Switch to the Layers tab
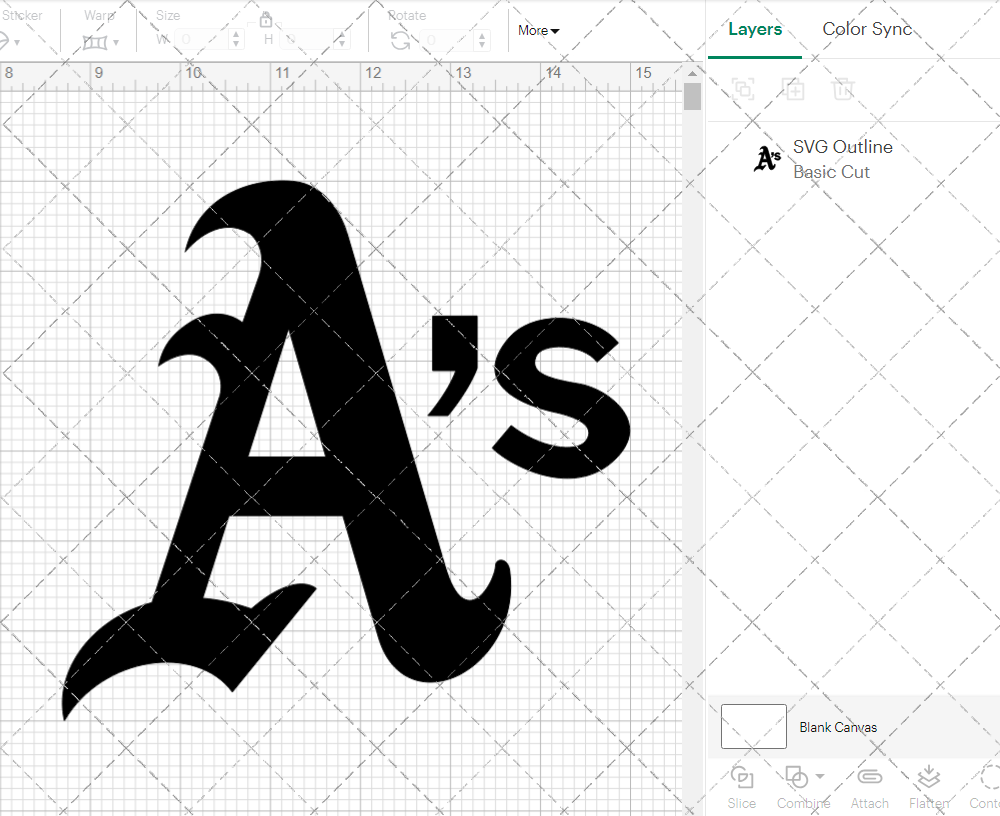Screen dimensions: 1000x816 (755, 29)
